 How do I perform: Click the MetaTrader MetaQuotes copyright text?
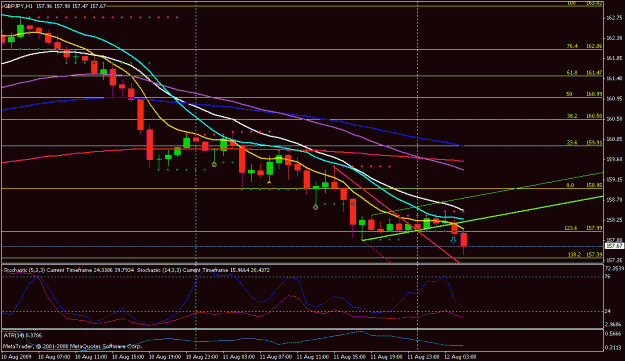pyautogui.click(x=73, y=347)
